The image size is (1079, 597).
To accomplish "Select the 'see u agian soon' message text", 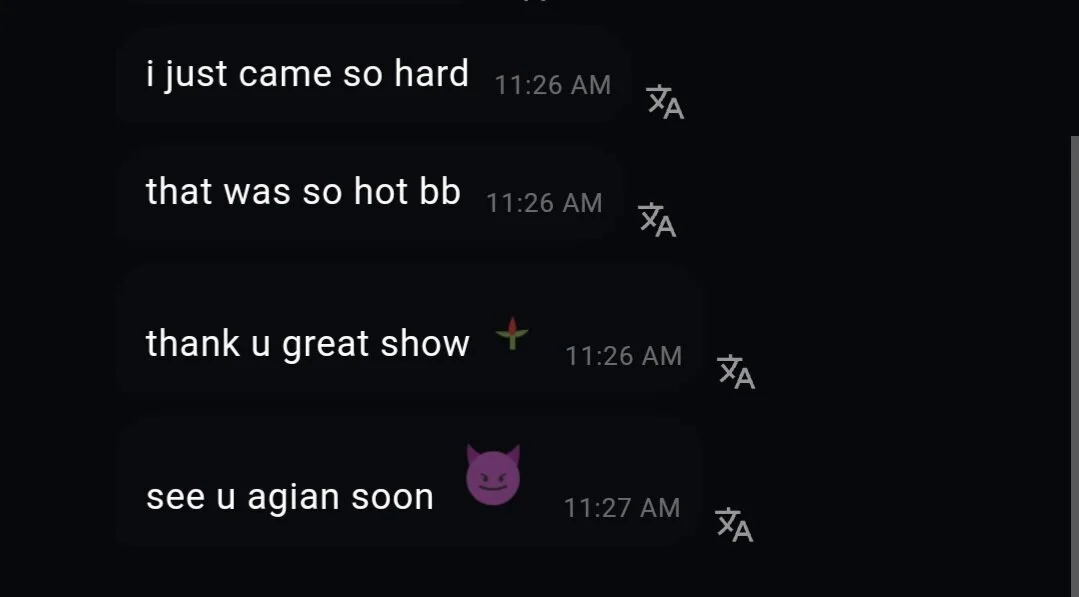I will [290, 497].
